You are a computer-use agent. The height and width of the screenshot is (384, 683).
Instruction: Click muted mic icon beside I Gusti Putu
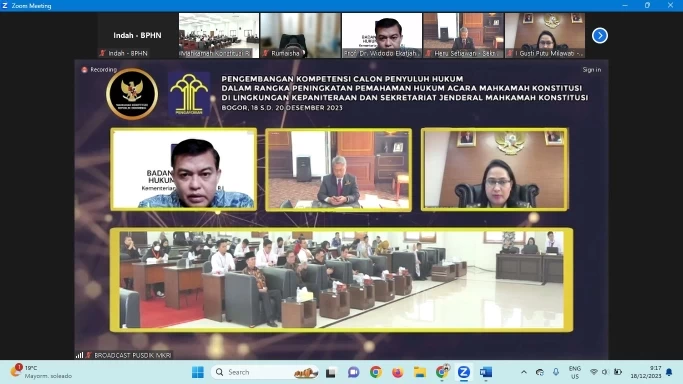click(510, 53)
